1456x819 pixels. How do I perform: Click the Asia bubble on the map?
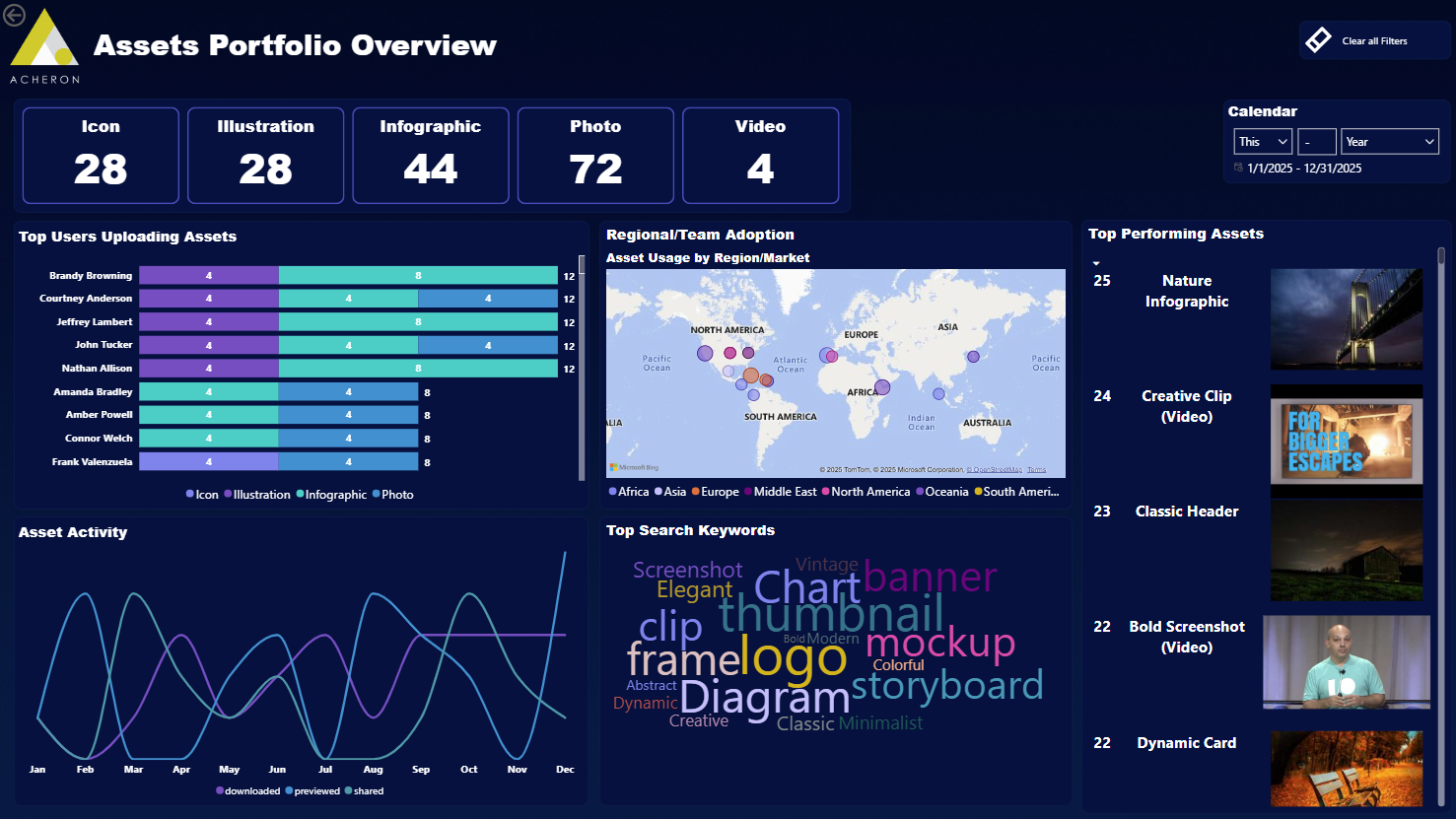pyautogui.click(x=973, y=357)
